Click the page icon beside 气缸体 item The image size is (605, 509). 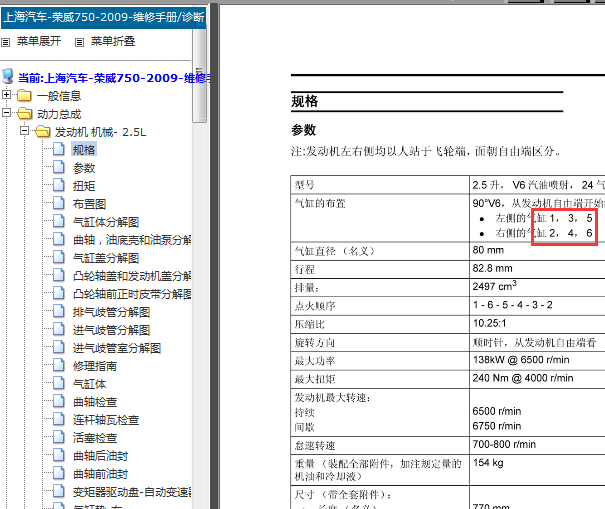point(59,383)
